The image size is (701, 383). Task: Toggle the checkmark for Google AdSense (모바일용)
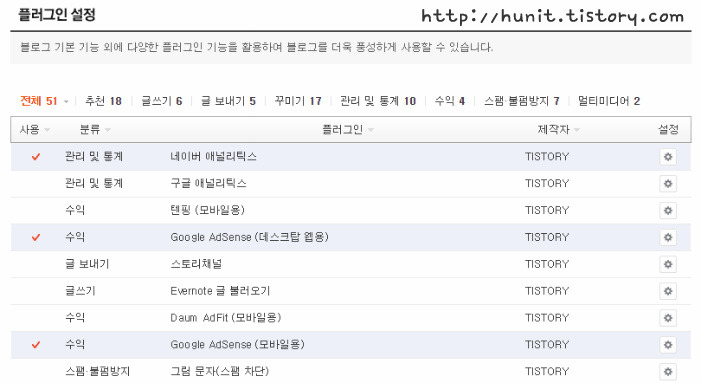click(x=36, y=345)
